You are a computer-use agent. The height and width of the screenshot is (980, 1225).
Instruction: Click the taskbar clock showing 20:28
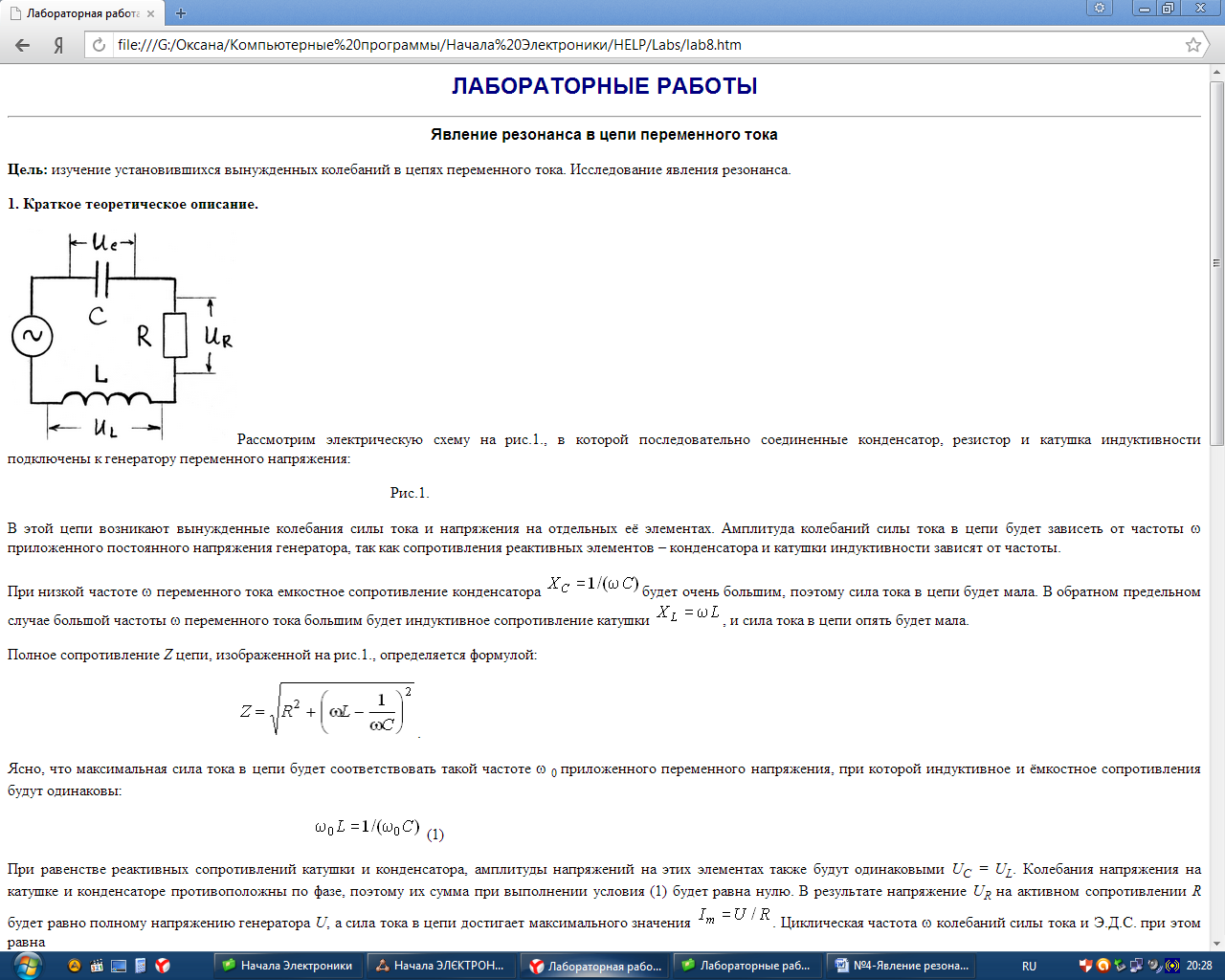[x=1199, y=966]
